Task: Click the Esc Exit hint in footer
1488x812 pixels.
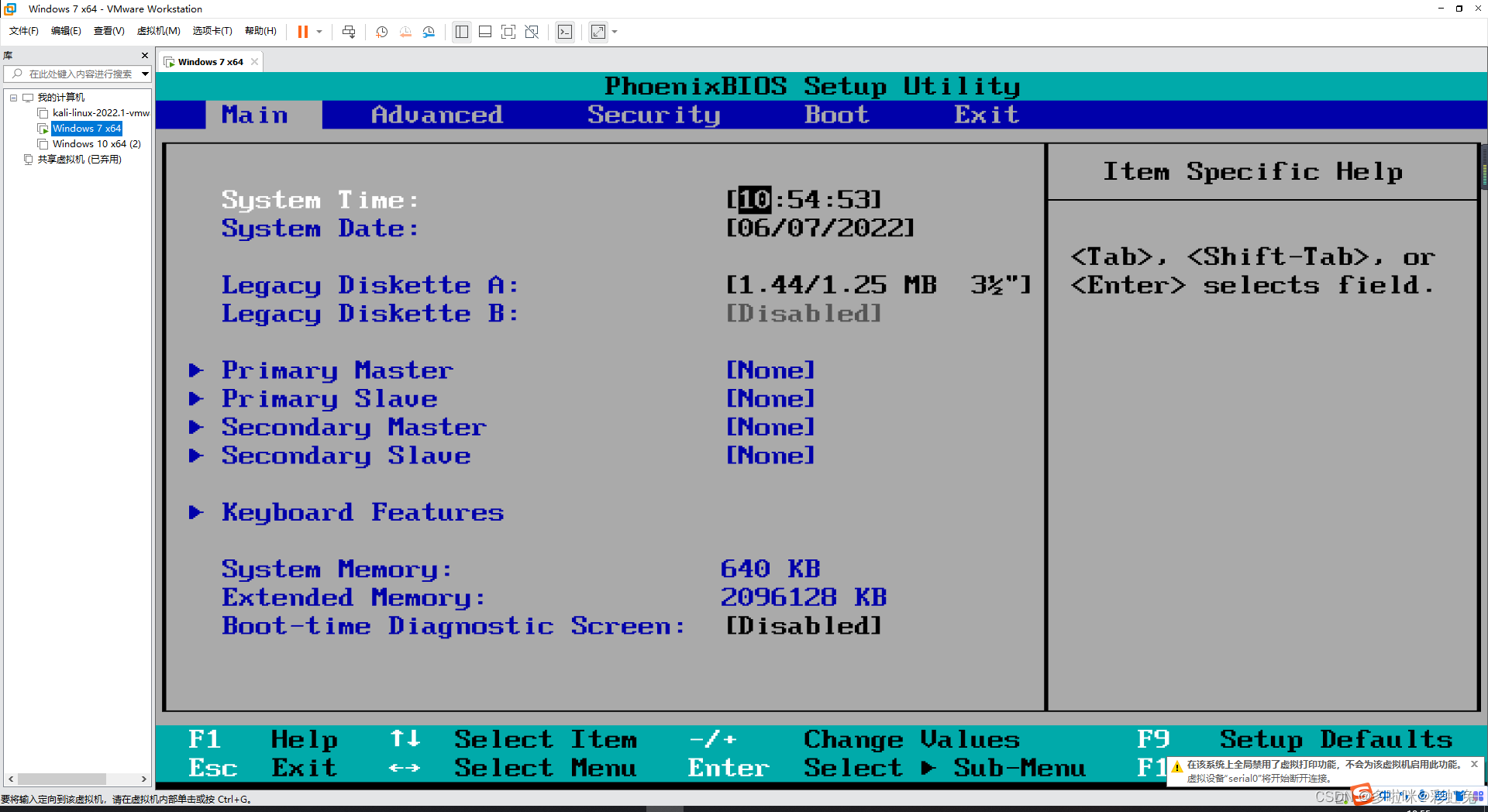Action: tap(263, 768)
